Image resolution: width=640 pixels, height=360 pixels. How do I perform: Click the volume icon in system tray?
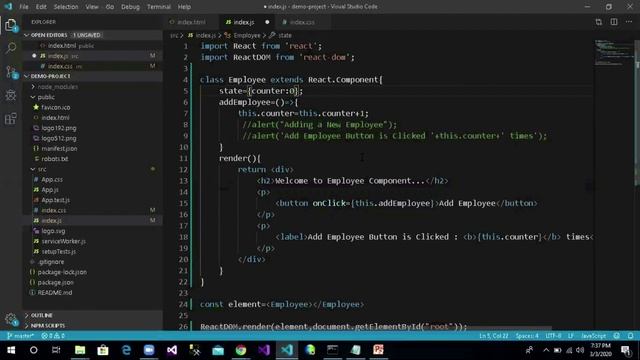click(x=580, y=350)
